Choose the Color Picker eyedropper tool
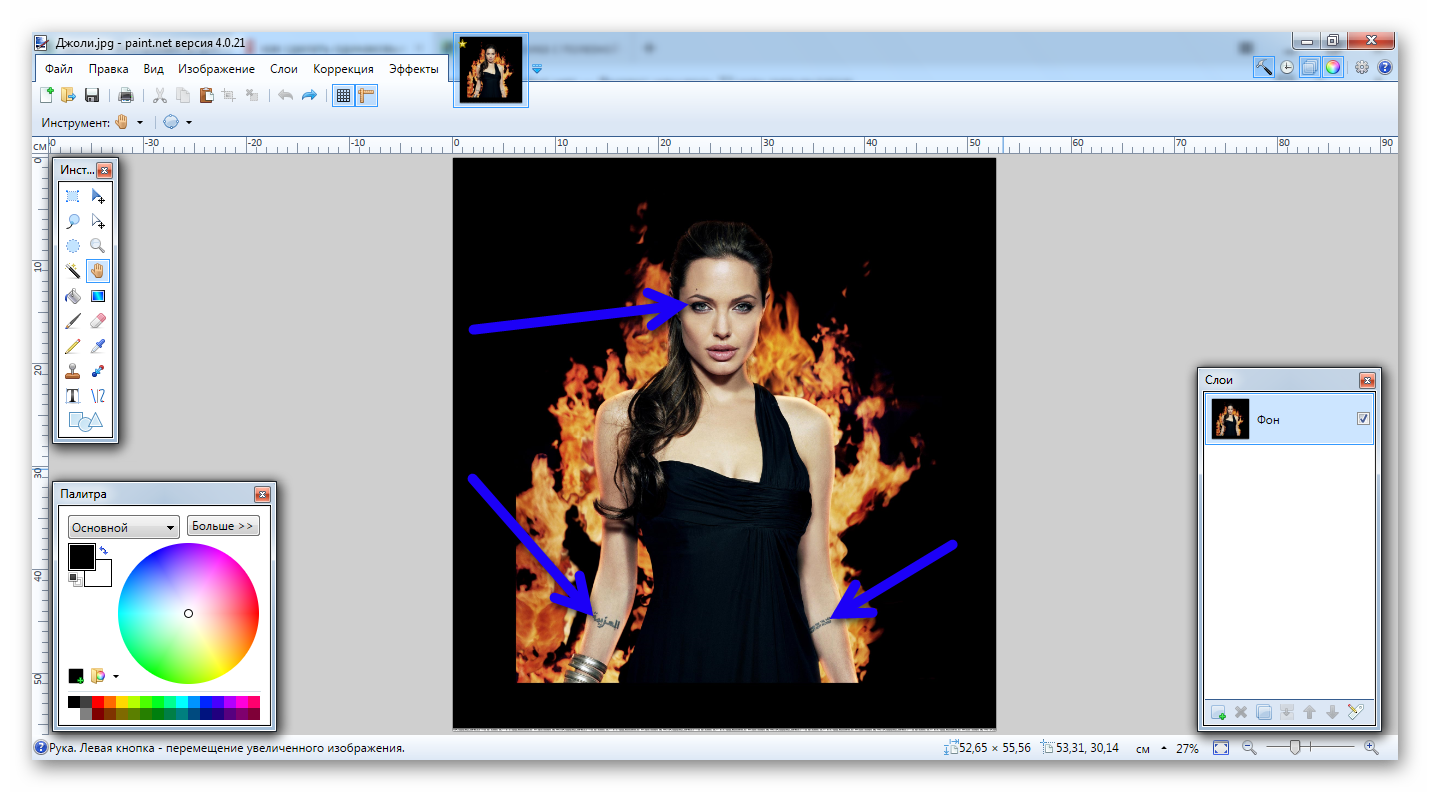Screen dimensions: 1430x792 click(97, 346)
